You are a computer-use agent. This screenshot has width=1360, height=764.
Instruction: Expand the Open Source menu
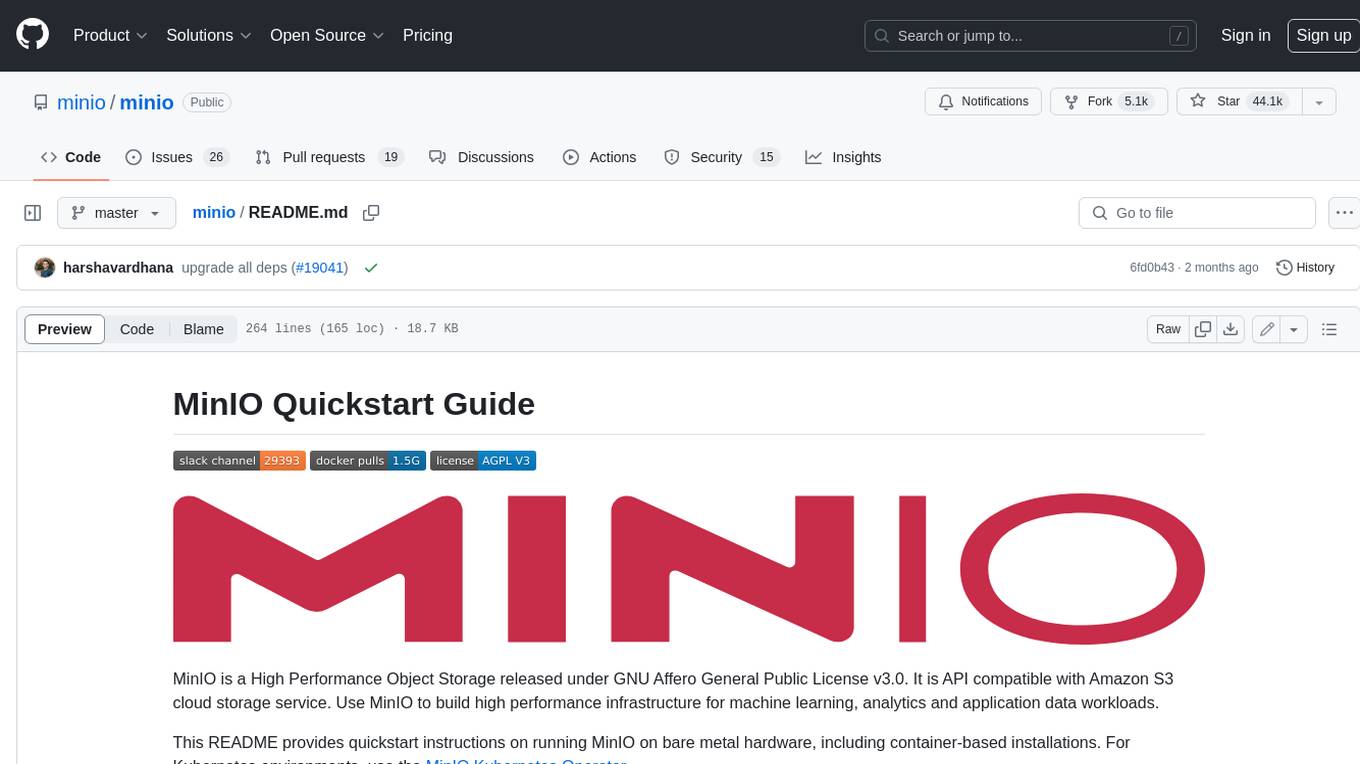[327, 35]
